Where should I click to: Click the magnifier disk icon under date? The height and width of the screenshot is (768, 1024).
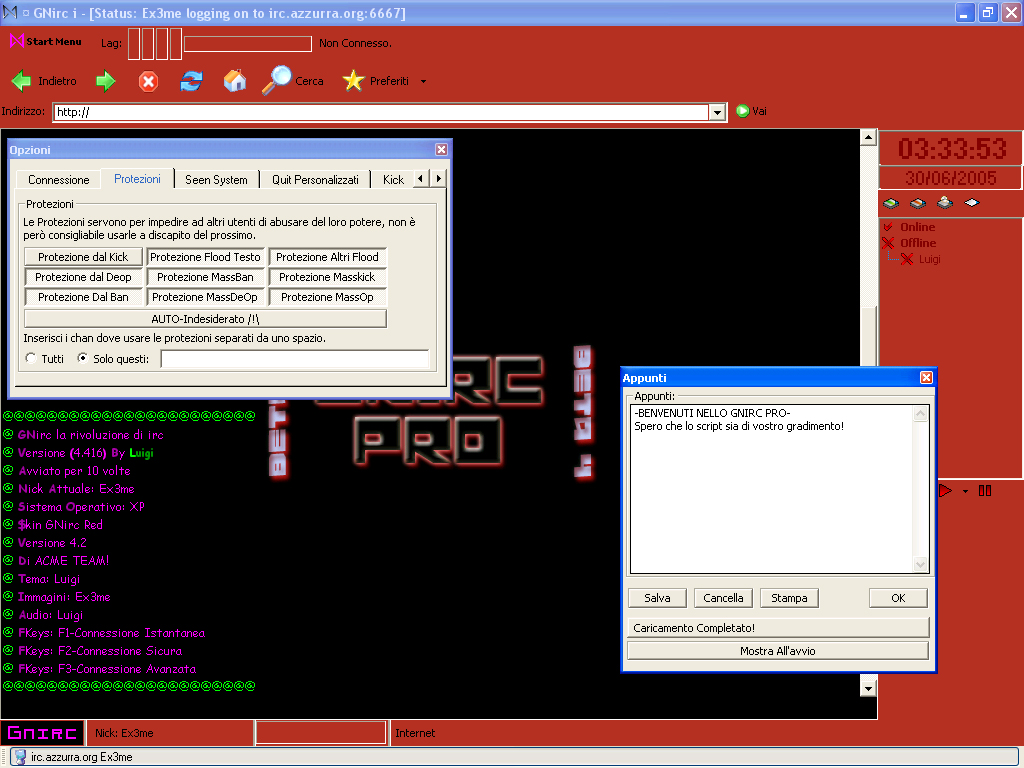click(944, 203)
